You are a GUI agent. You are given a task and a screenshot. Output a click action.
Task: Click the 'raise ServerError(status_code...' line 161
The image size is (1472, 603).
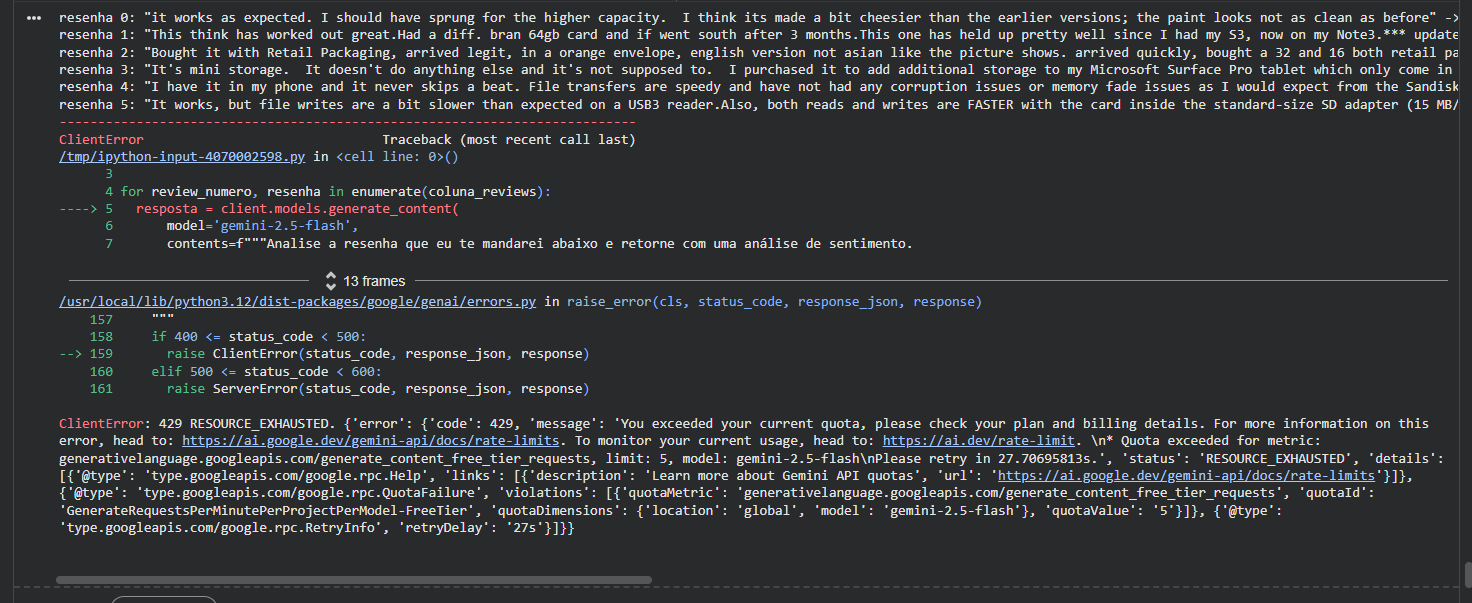coord(378,389)
